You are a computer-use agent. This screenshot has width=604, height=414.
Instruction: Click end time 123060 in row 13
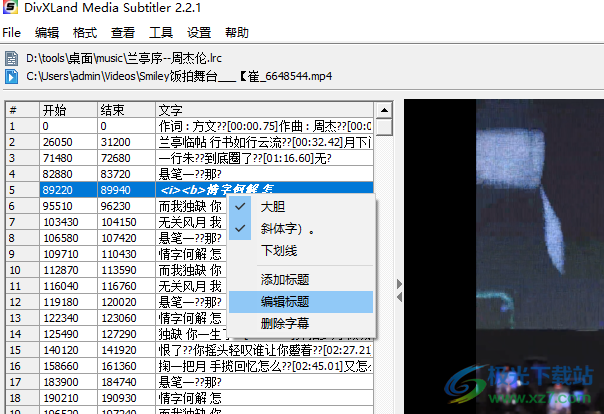126,318
